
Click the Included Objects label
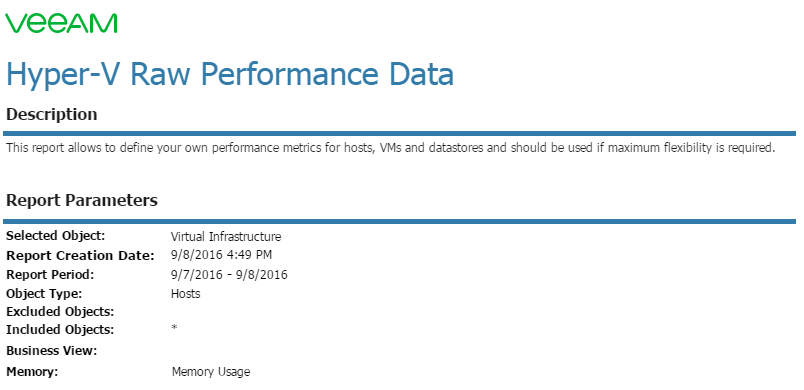(60, 330)
